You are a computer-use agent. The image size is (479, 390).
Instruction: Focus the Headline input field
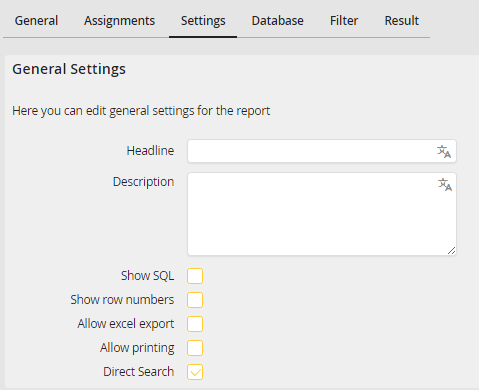tap(322, 151)
